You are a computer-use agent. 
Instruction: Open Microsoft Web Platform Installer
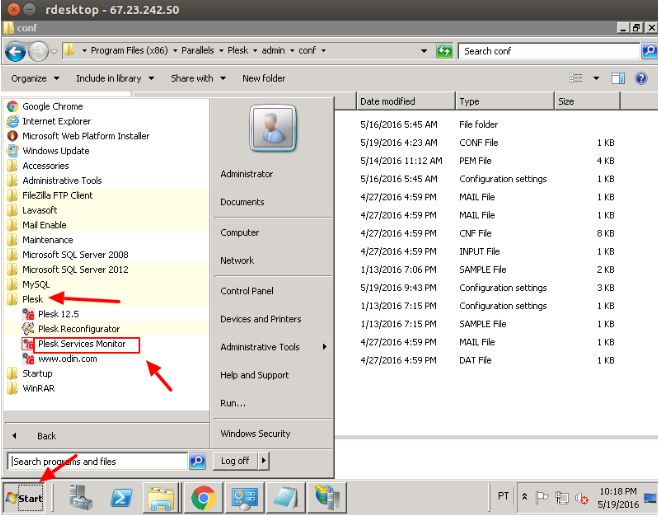point(78,136)
